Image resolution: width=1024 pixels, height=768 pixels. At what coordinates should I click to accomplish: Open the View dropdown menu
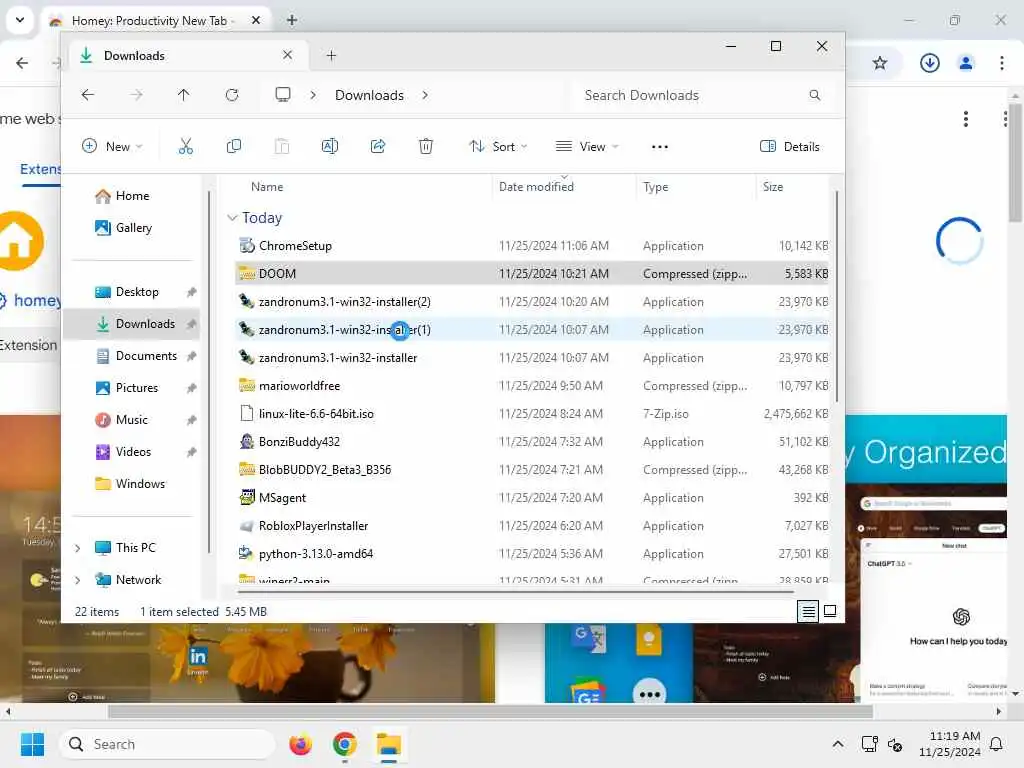coord(586,146)
